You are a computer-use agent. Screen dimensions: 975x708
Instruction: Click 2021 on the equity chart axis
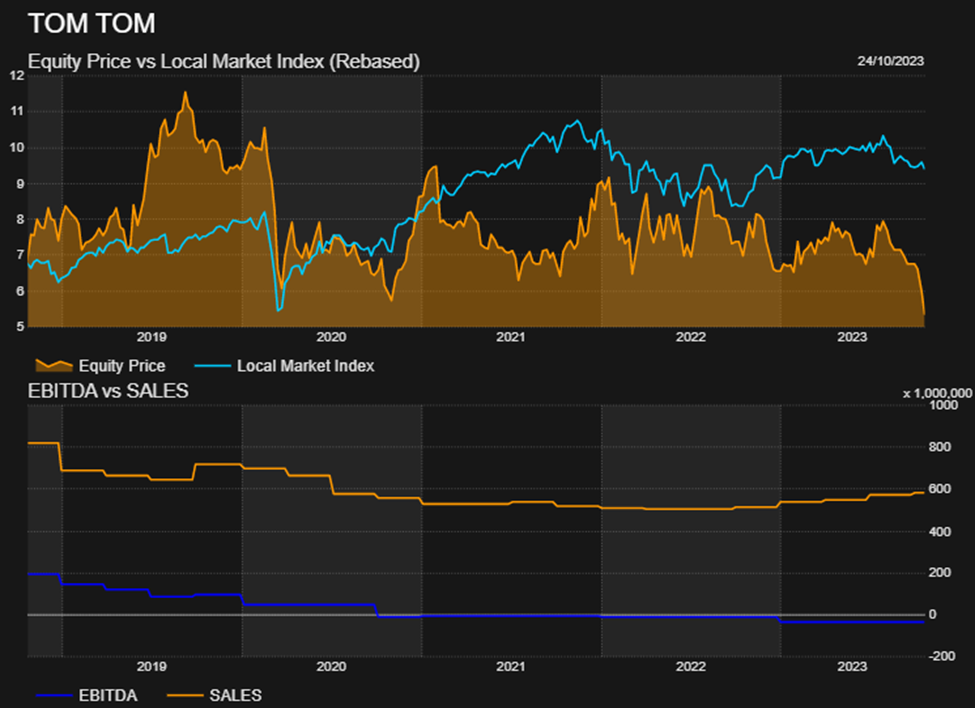511,337
